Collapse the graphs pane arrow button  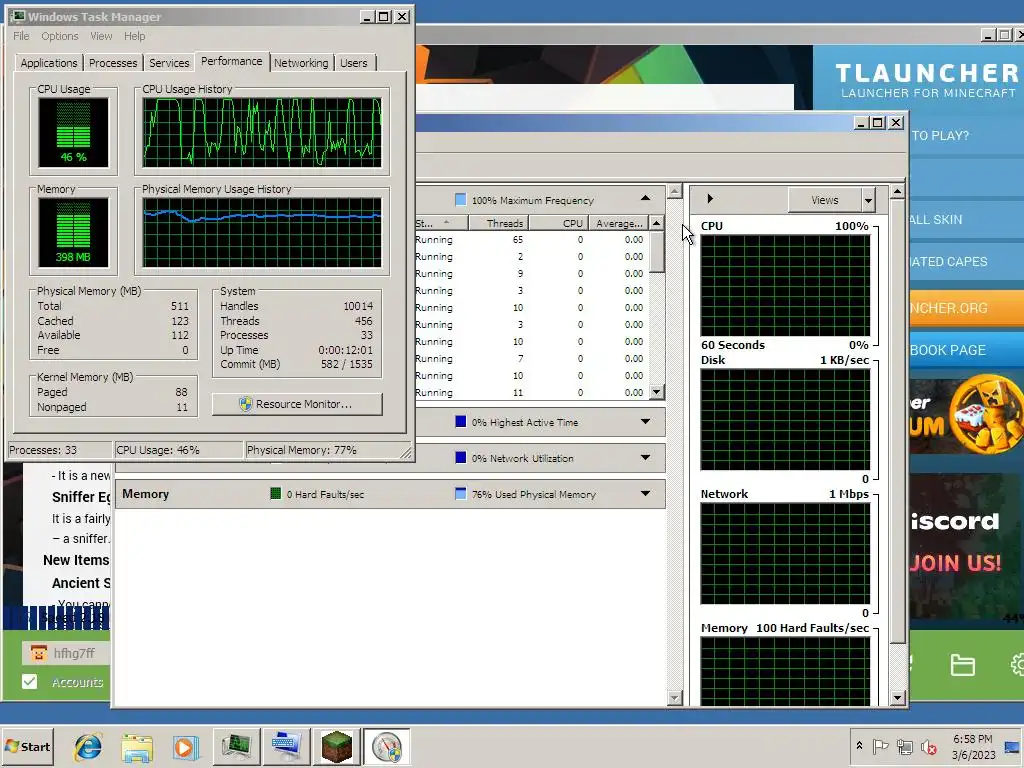click(710, 199)
